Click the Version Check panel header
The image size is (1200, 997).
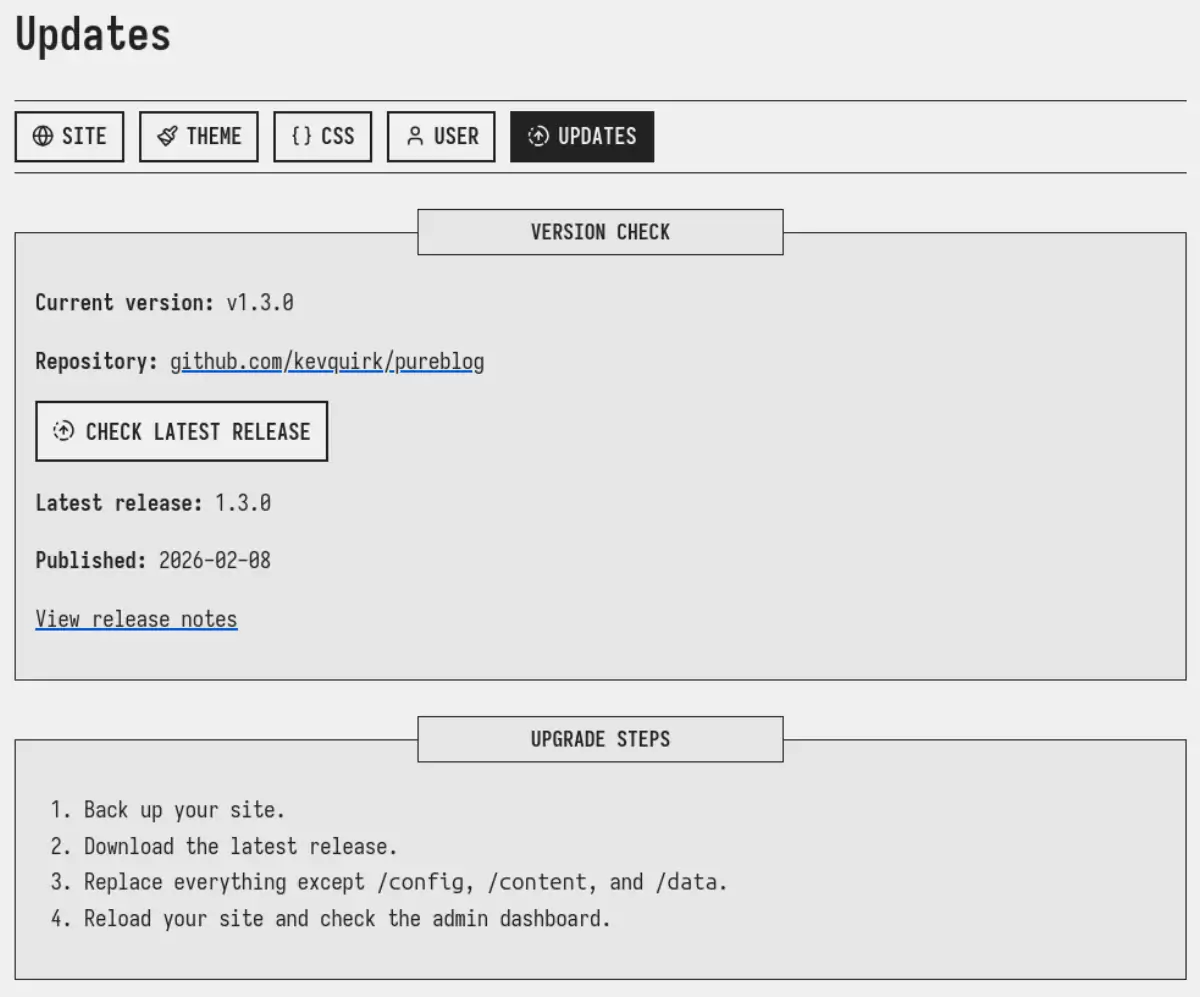point(600,232)
